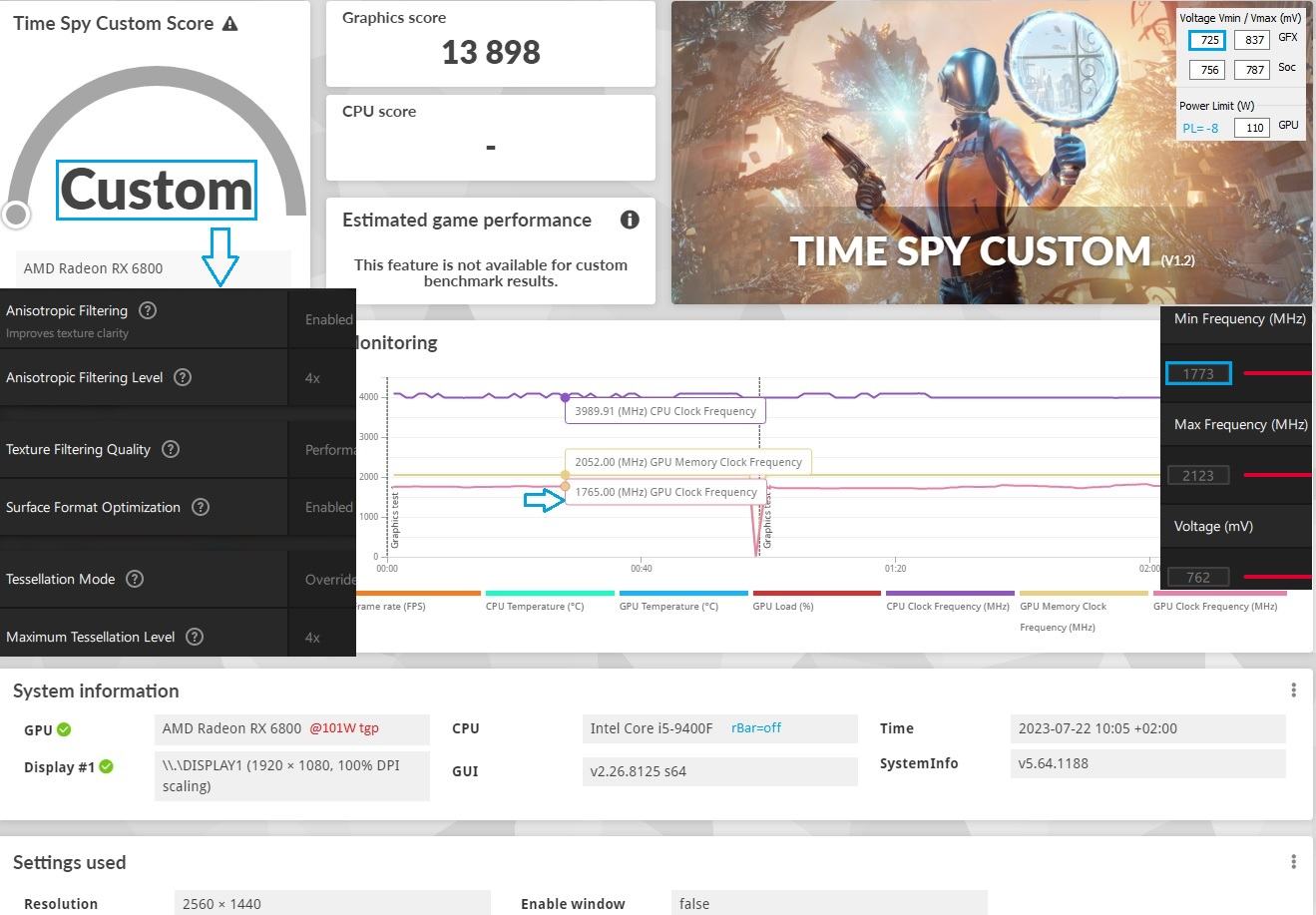Toggle GPU Load (%) legend series

[x=816, y=601]
